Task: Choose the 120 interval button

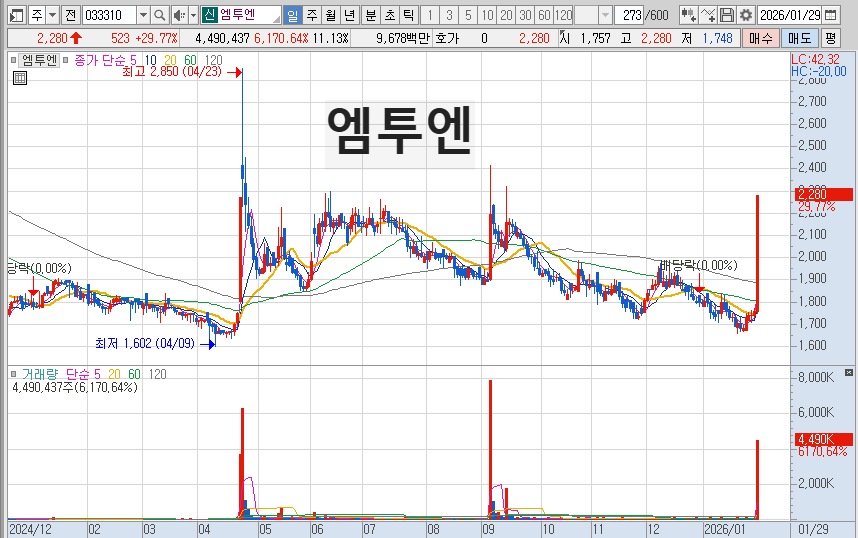Action: tap(564, 15)
